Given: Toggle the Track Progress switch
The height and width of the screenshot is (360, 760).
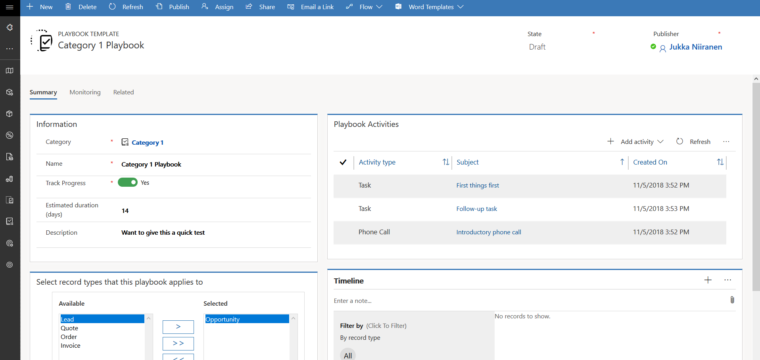Looking at the screenshot, I should (127, 183).
